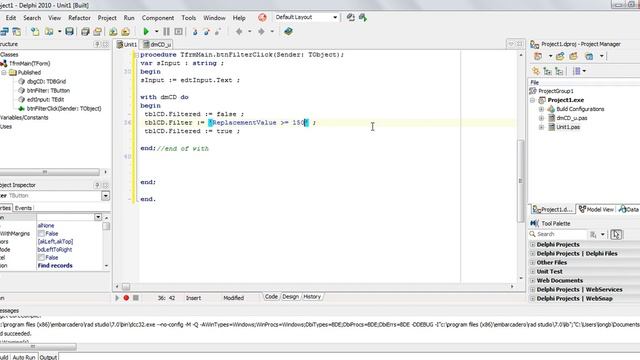
Task: Click the BiDiMode value bdLeftToRight
Action: tap(55, 249)
